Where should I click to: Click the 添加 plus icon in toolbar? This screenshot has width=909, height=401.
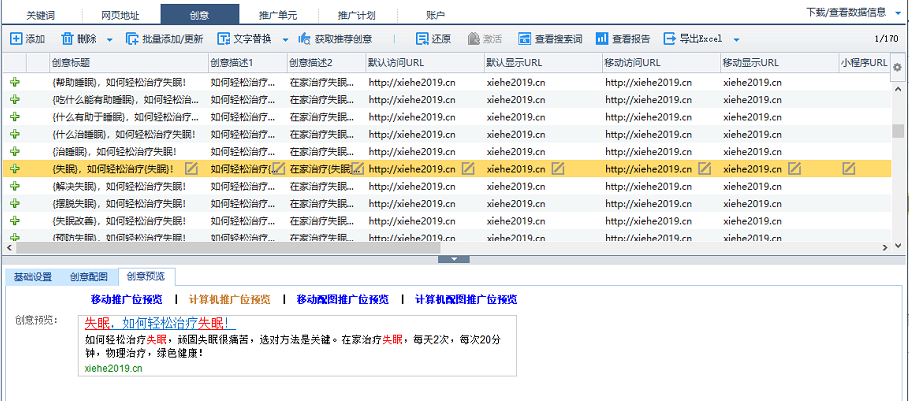coord(17,39)
